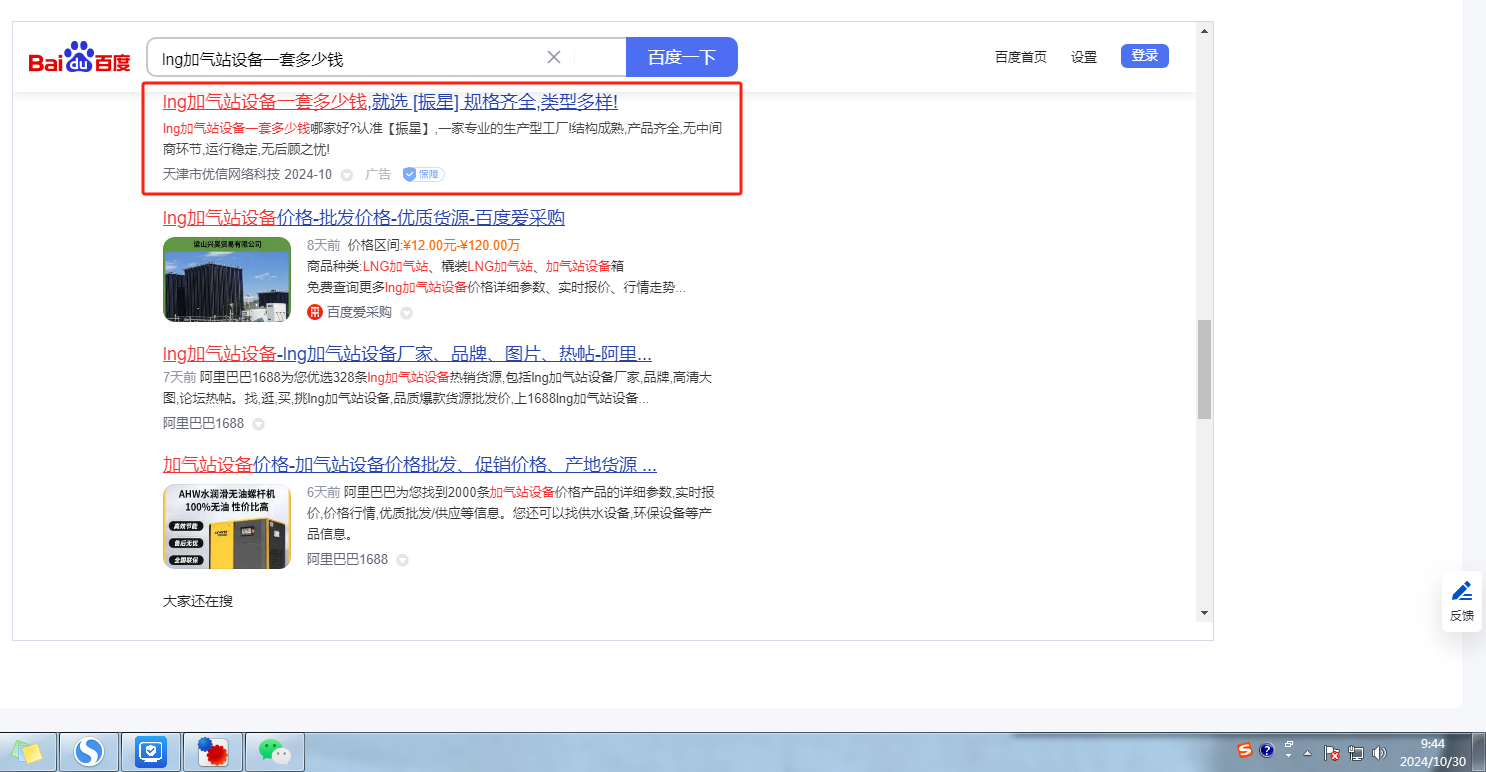Click the 百度一下 search button
Viewport: 1486px width, 772px height.
tap(682, 57)
